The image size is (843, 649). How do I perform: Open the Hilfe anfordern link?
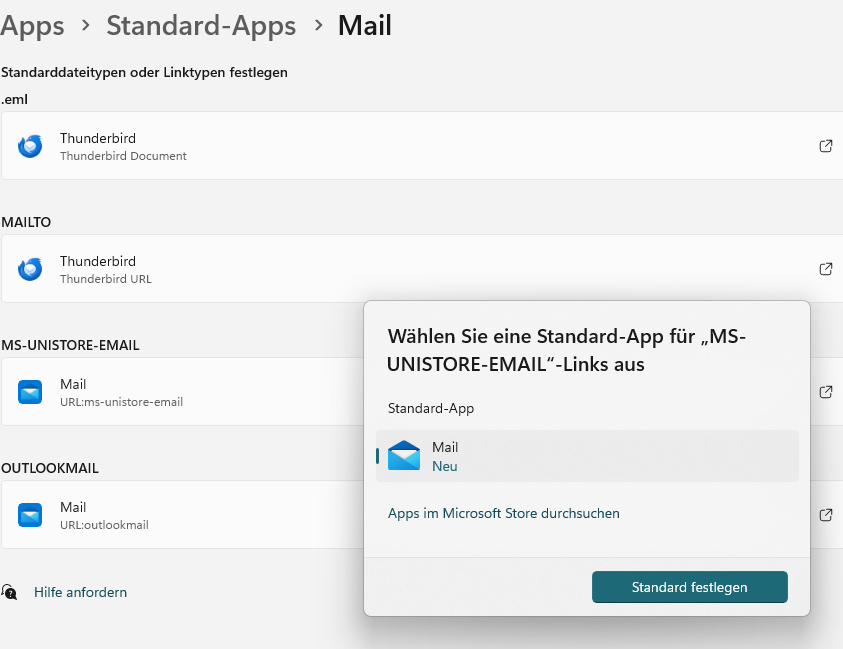[x=80, y=592]
